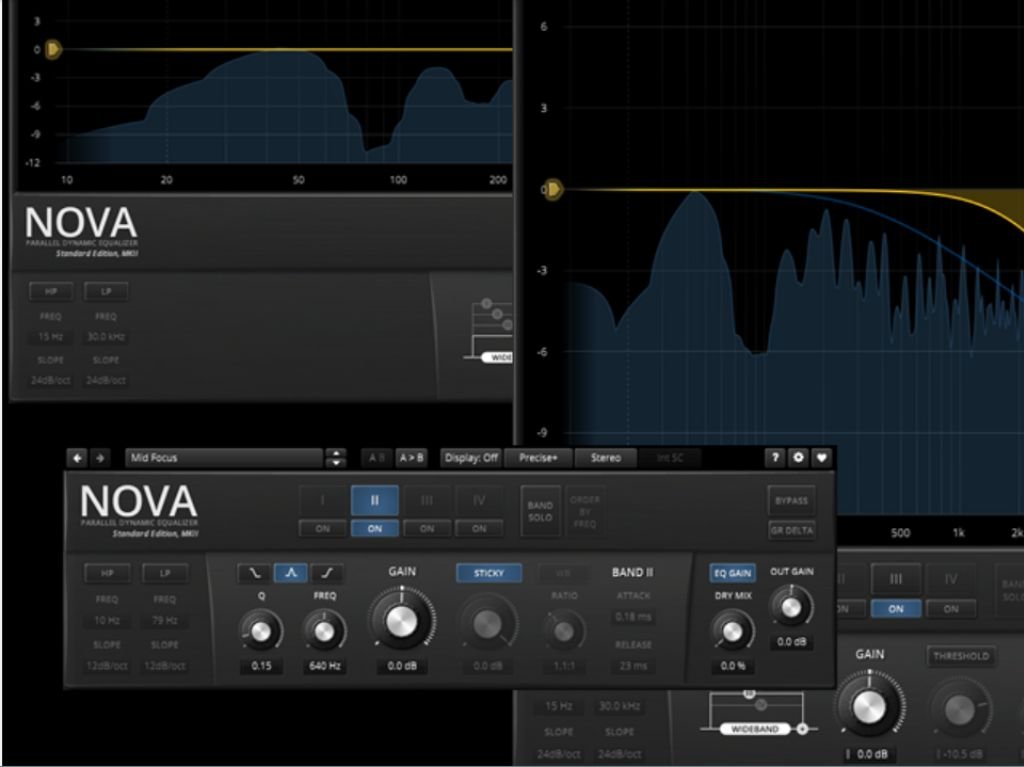Screen dimensions: 1024x767
Task: Click the 0.18 ms attack value
Action: [x=633, y=617]
